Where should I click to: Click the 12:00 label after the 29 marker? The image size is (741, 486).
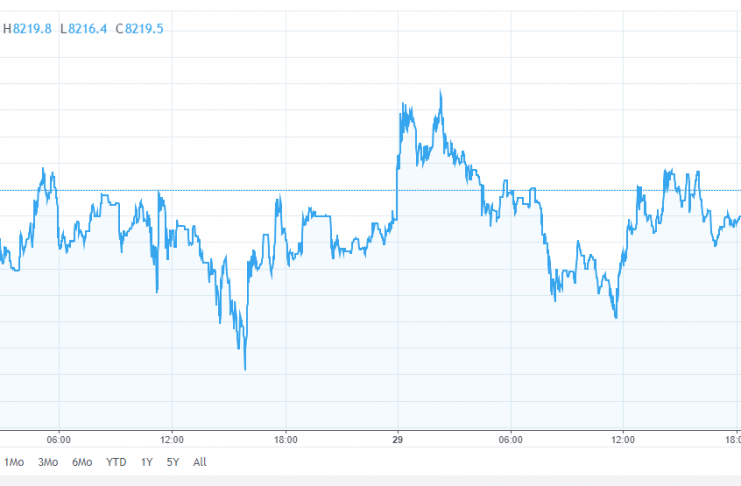click(x=623, y=439)
